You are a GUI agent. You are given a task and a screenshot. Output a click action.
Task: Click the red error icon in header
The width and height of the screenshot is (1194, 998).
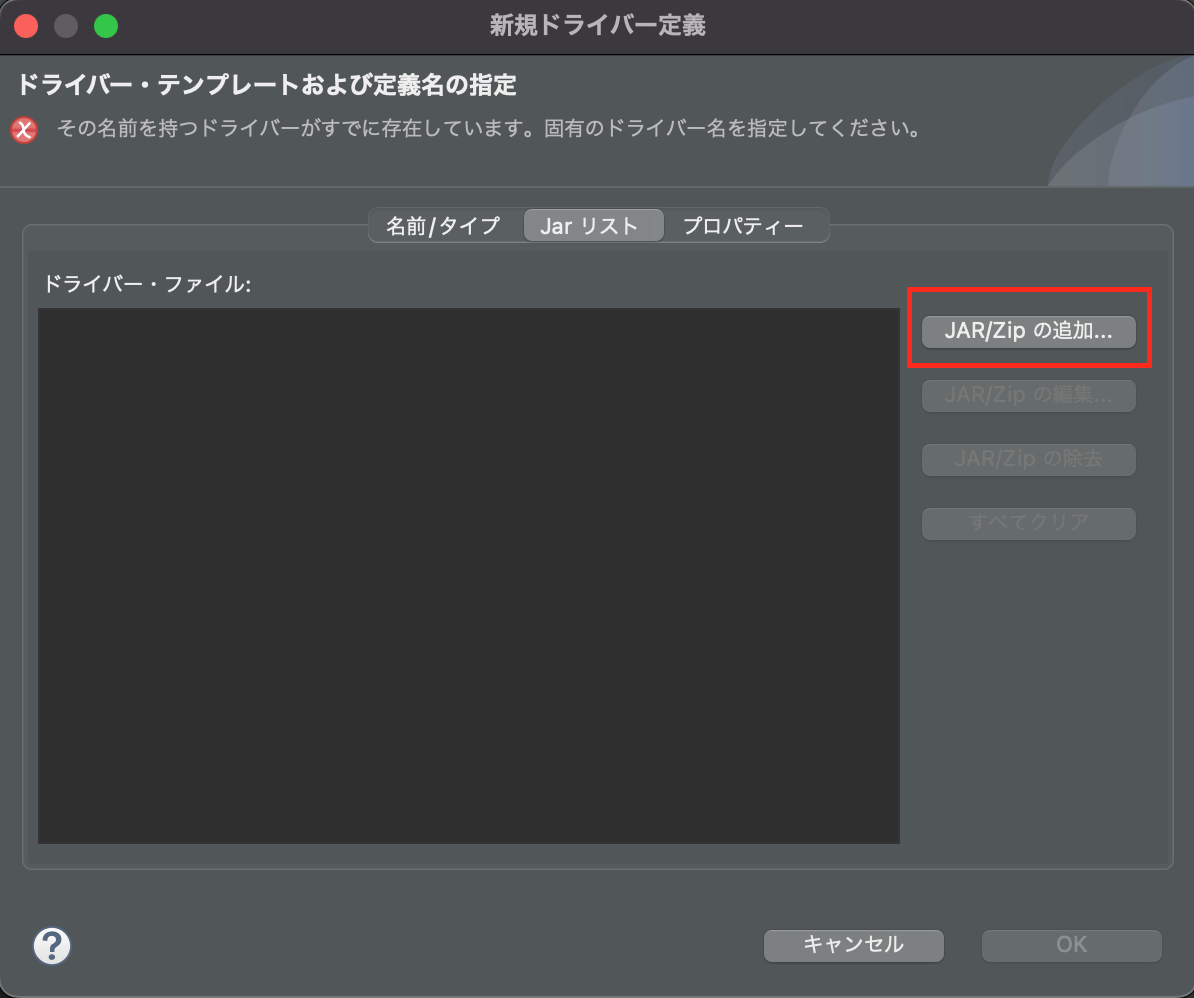click(x=25, y=130)
